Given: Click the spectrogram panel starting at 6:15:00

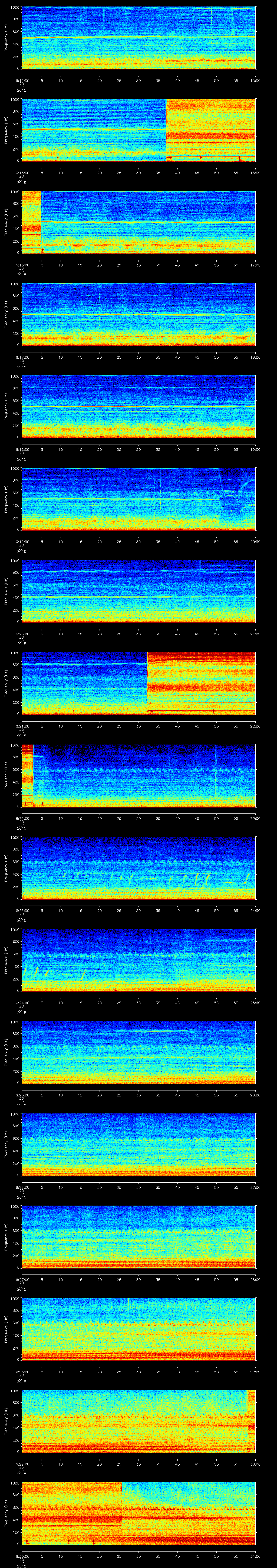Looking at the screenshot, I should point(138,130).
